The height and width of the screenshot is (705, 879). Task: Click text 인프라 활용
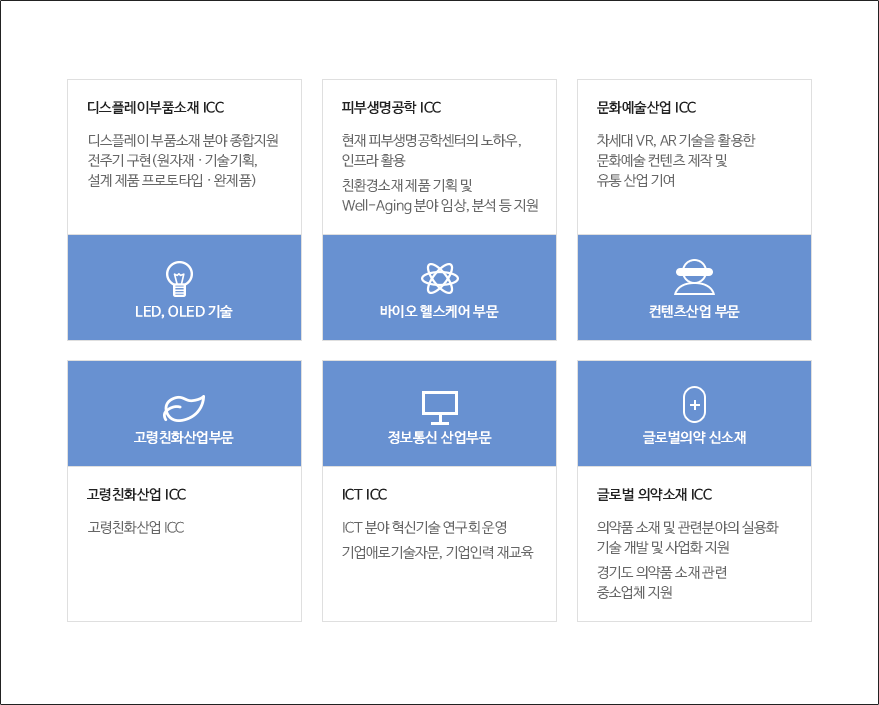pyautogui.click(x=373, y=160)
